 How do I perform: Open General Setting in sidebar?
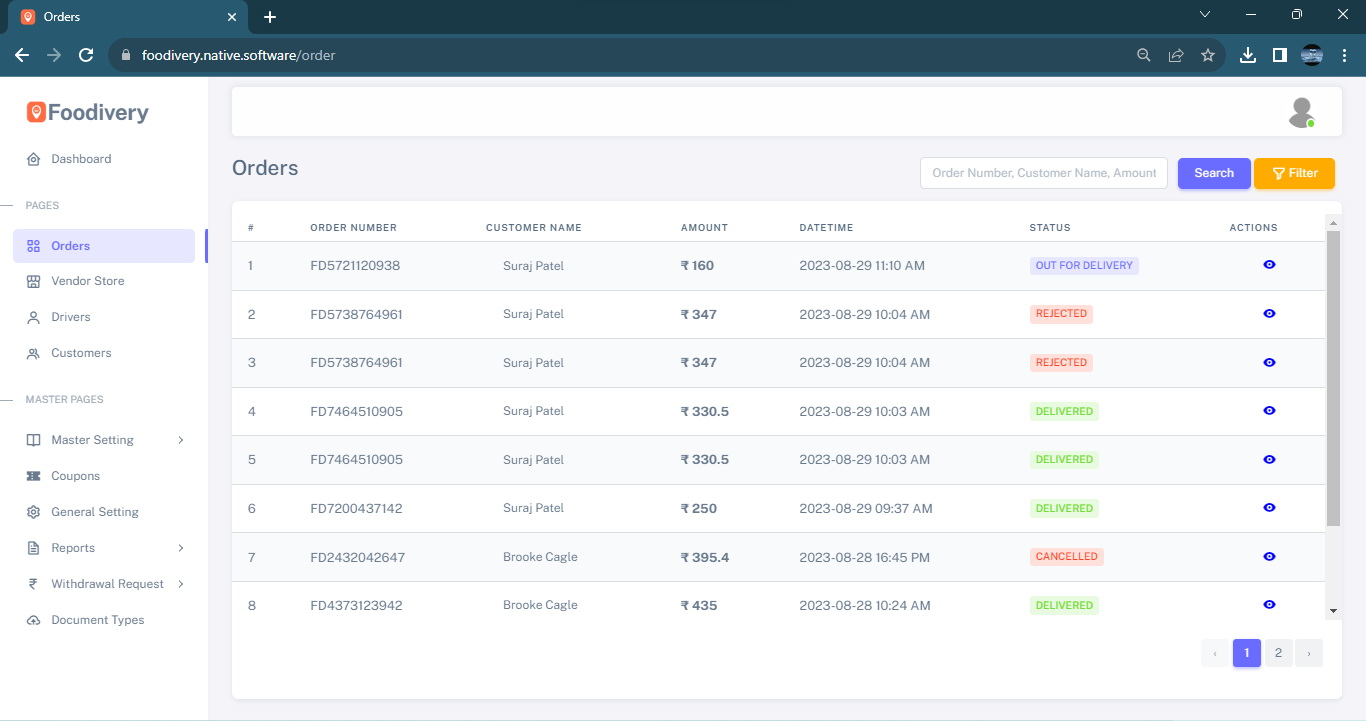(x=104, y=512)
